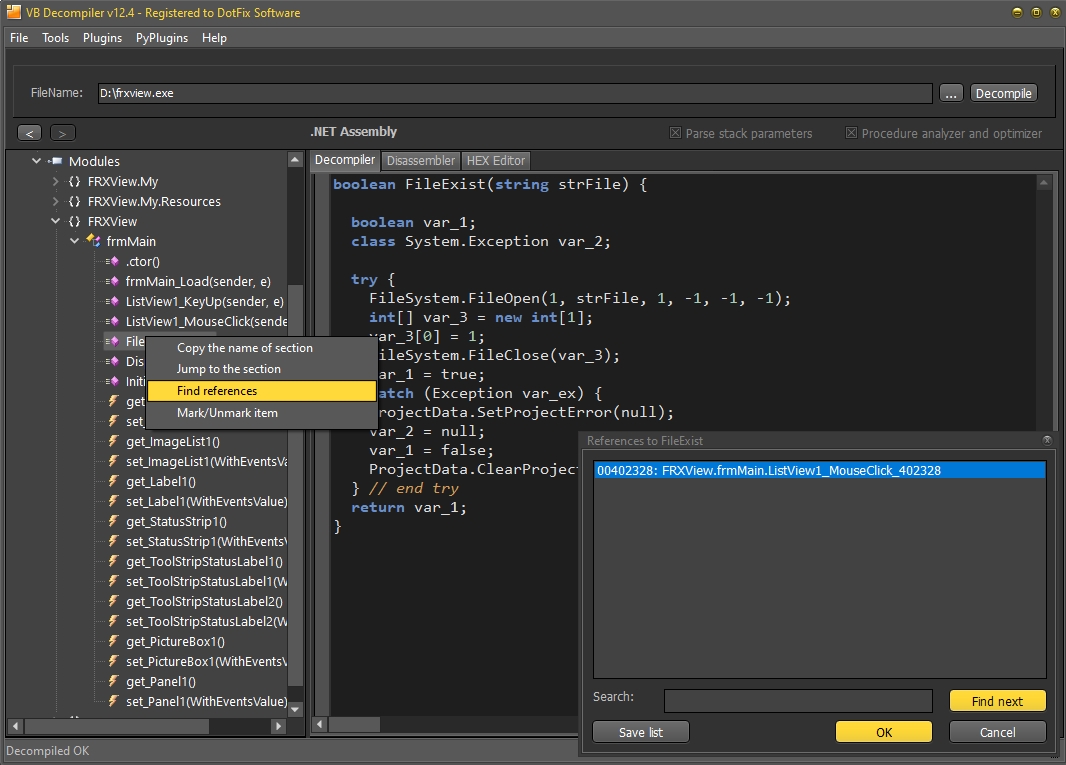Open the PyPlugins menu
This screenshot has width=1066, height=765.
[162, 38]
